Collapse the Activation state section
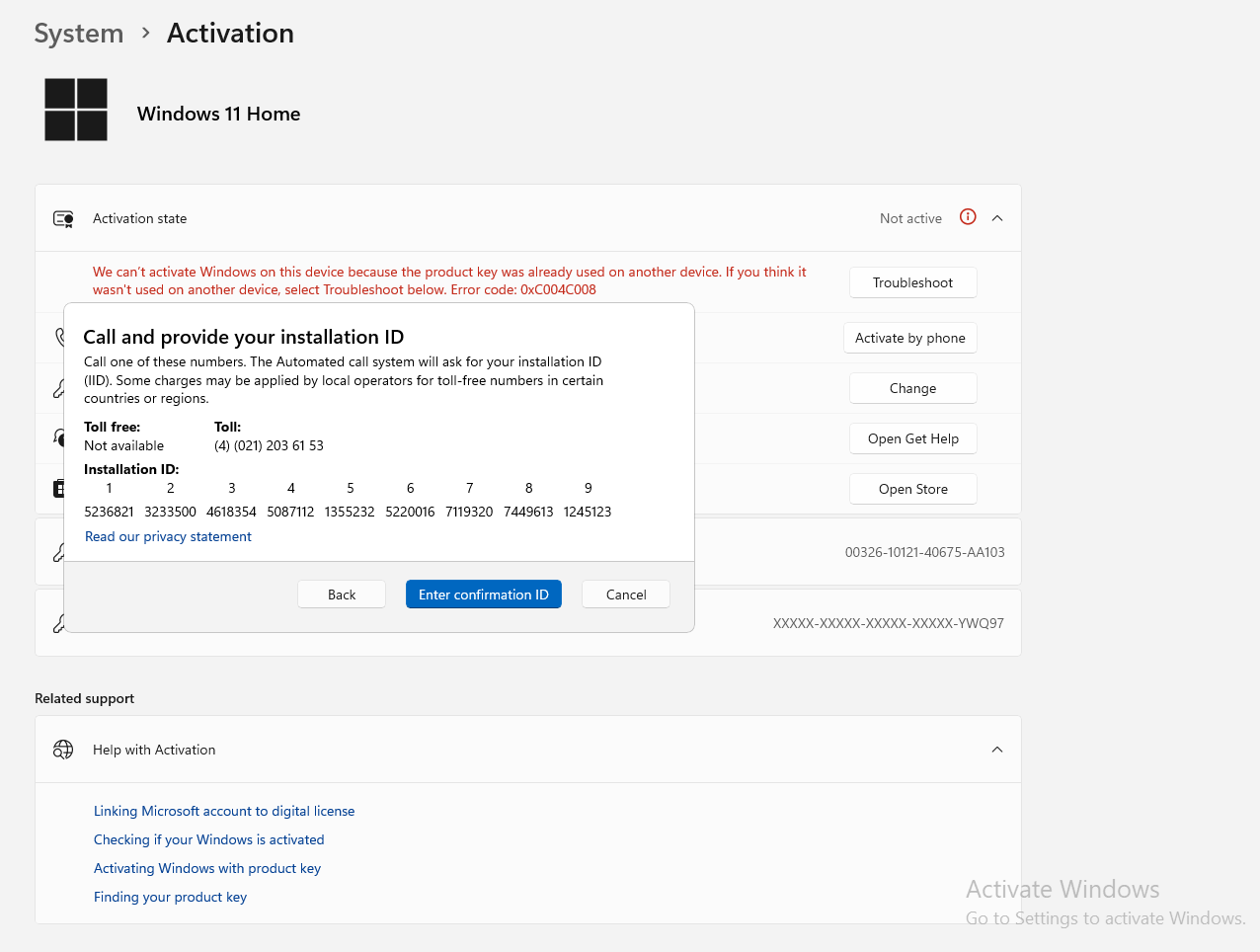Screen dimensions: 1260x952 point(997,218)
